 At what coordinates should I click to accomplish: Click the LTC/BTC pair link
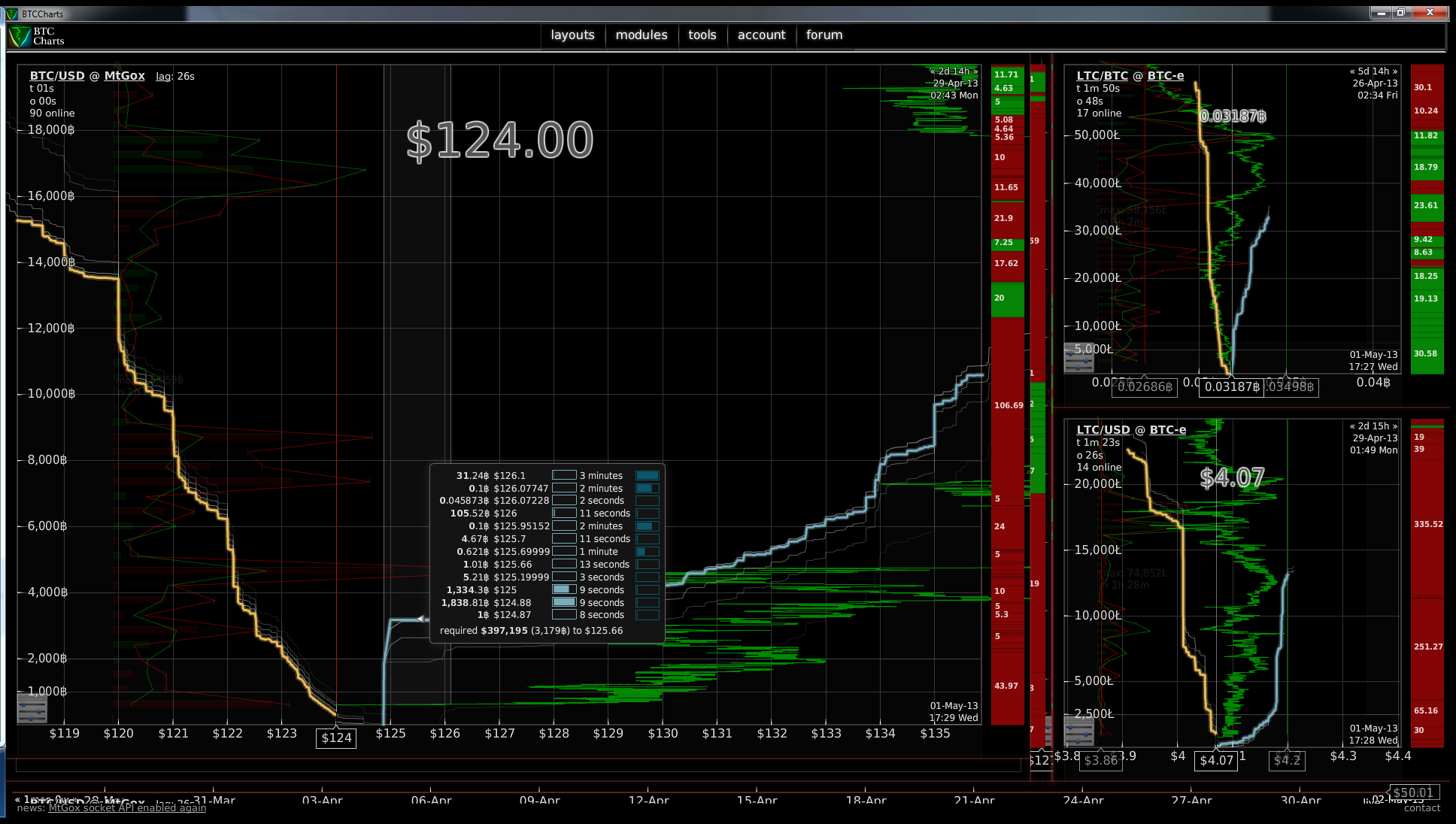[1102, 75]
